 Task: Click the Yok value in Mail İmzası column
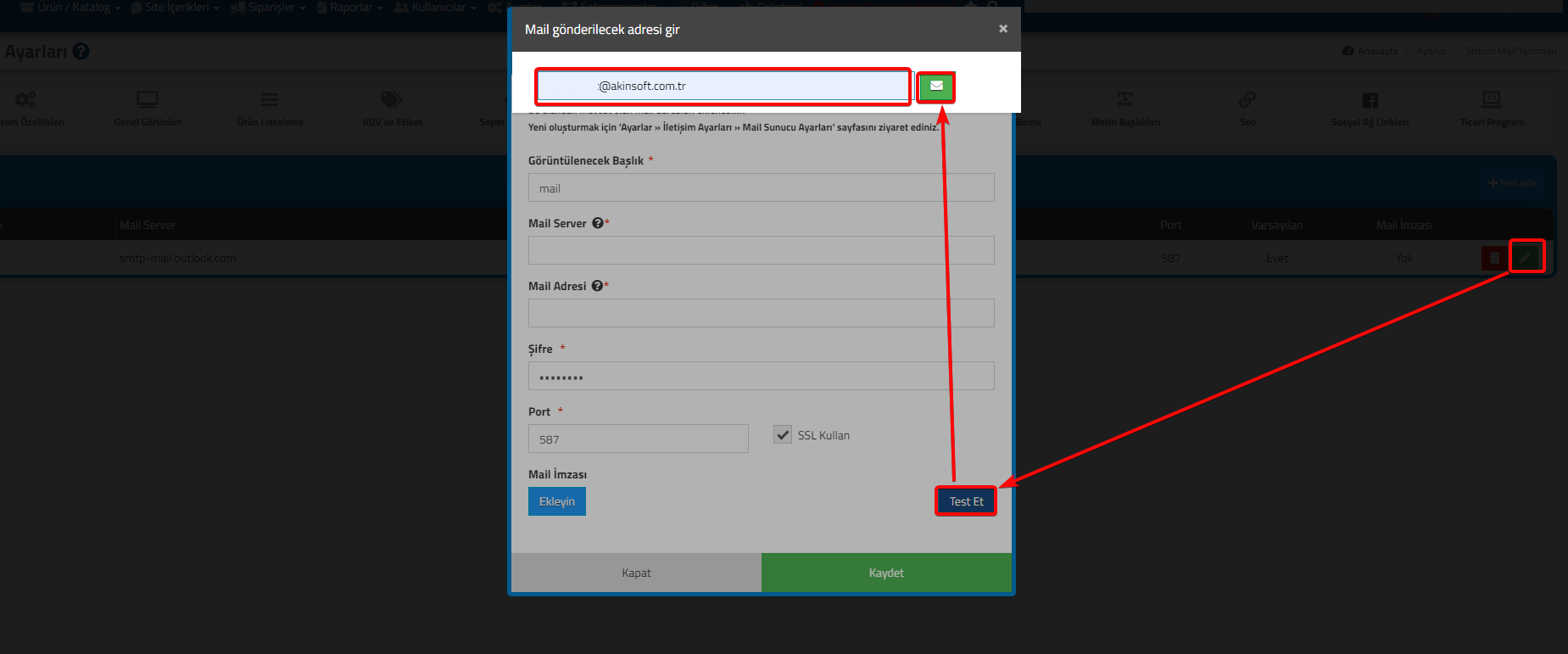coord(1403,258)
